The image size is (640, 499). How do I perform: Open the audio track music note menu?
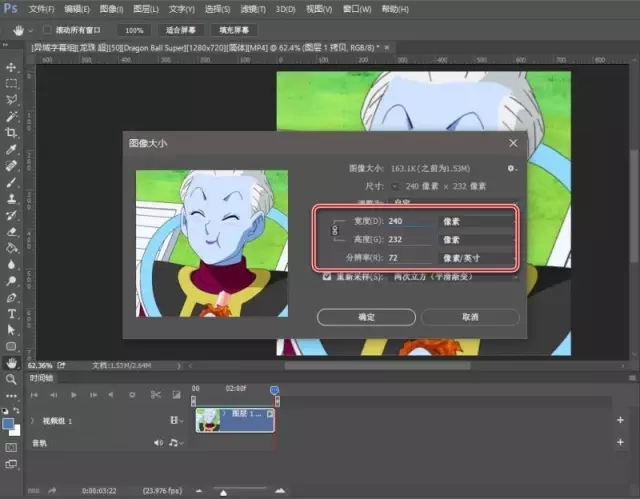pyautogui.click(x=176, y=443)
